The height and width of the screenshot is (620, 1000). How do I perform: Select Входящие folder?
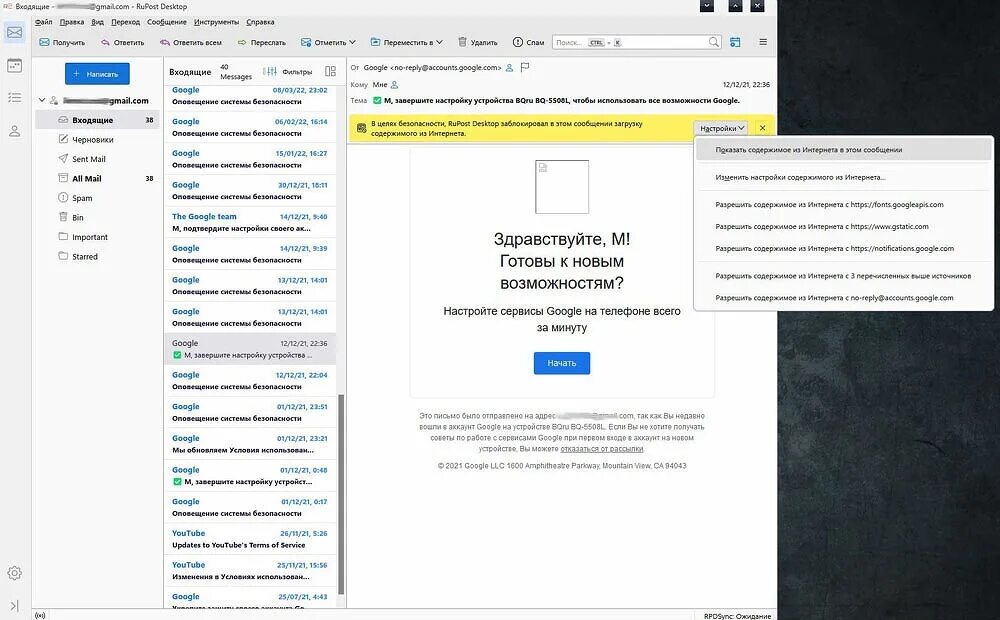click(97, 120)
